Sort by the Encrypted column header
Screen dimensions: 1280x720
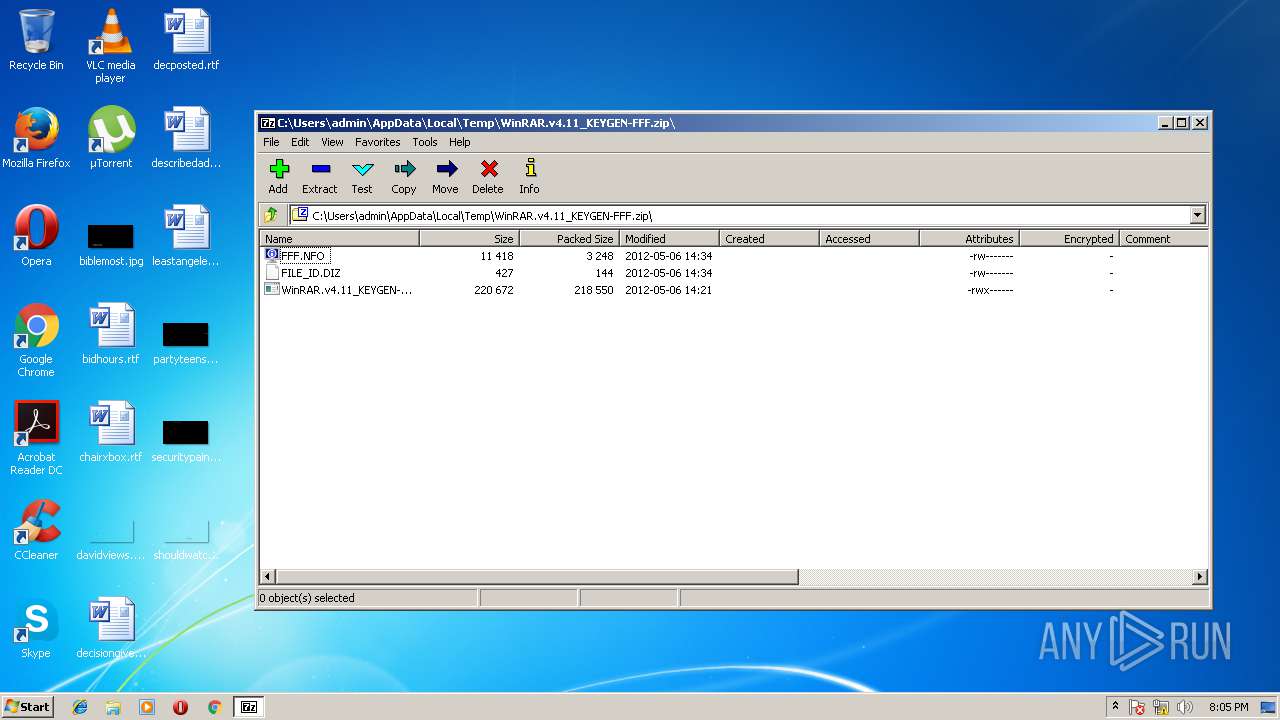point(1070,239)
